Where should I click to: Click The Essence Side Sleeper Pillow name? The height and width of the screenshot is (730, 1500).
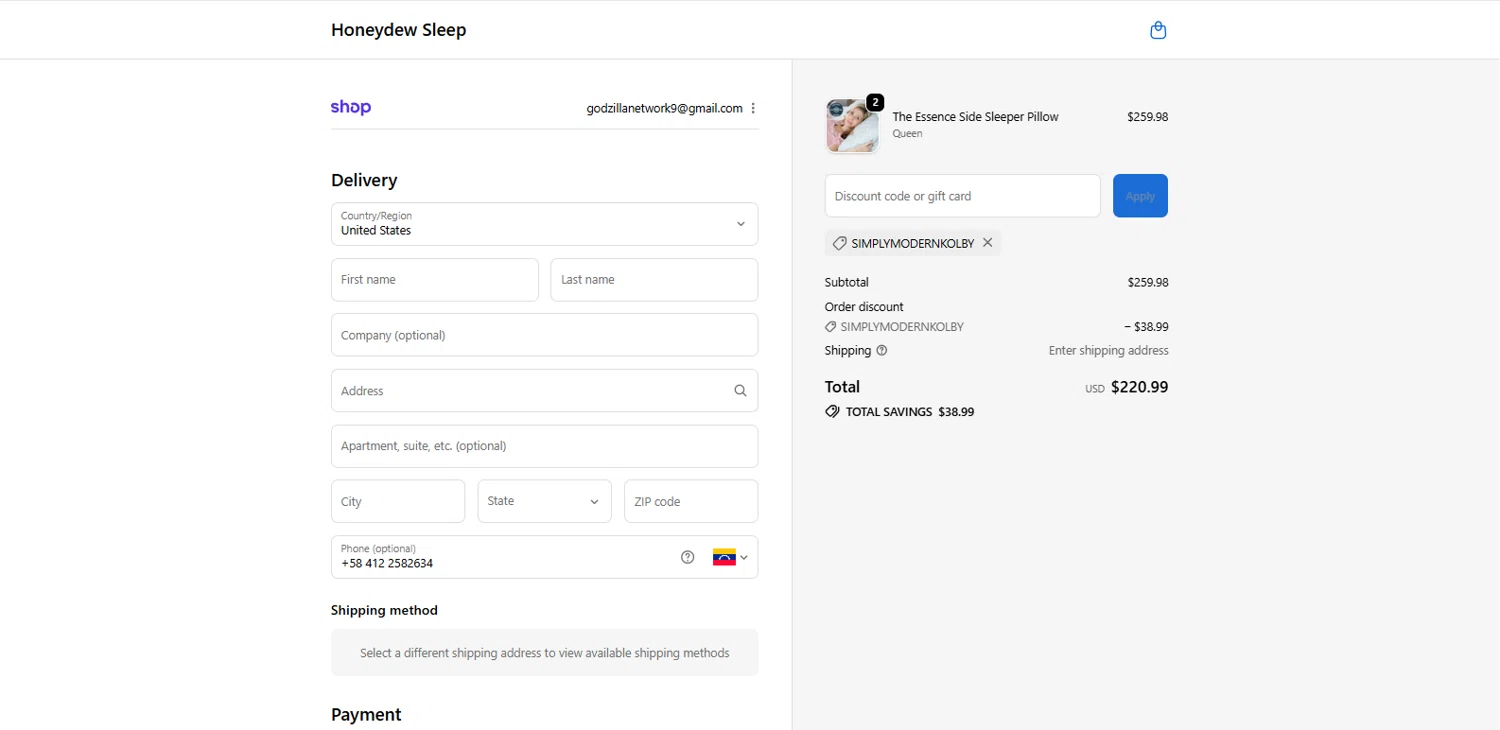click(975, 117)
